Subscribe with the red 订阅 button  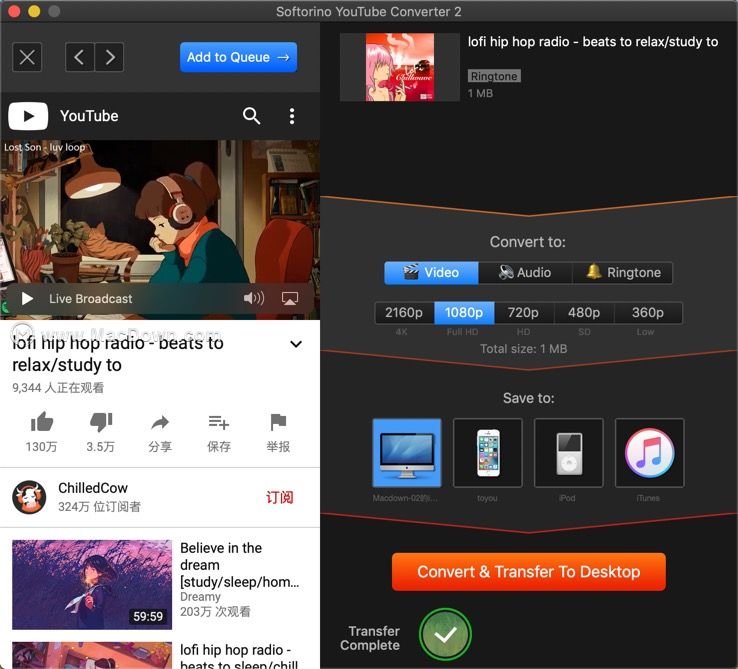pos(280,497)
